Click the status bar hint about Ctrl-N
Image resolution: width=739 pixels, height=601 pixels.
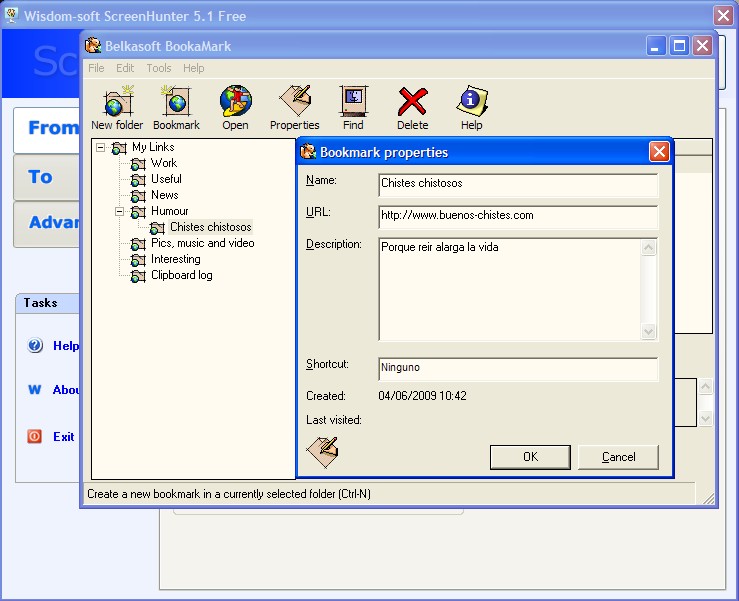coord(229,494)
